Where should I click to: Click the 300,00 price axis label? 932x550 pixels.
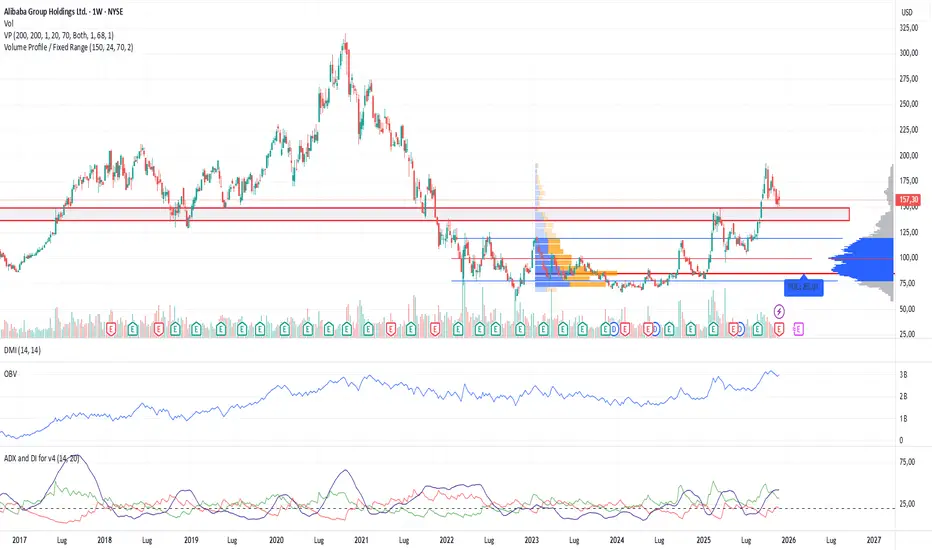pyautogui.click(x=909, y=53)
